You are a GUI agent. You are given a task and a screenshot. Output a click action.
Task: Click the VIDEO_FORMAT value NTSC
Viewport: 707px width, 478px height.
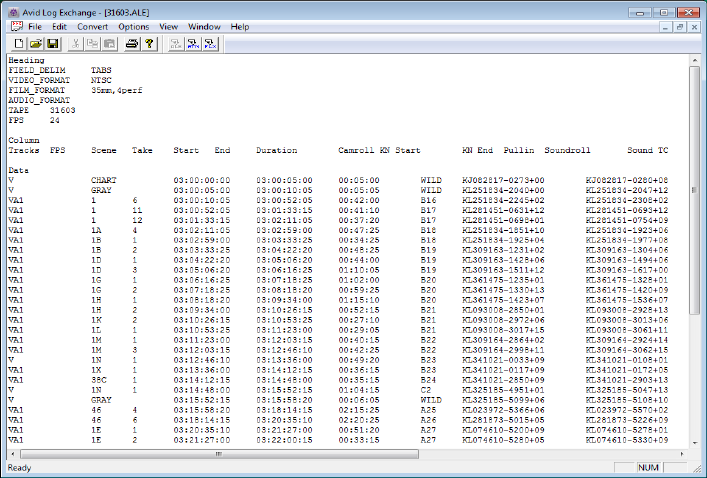101,80
